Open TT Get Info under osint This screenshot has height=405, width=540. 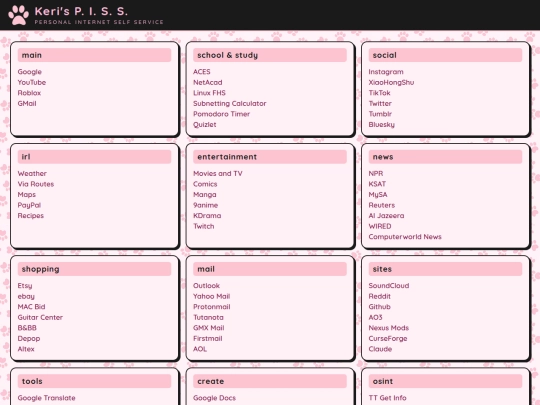click(387, 398)
